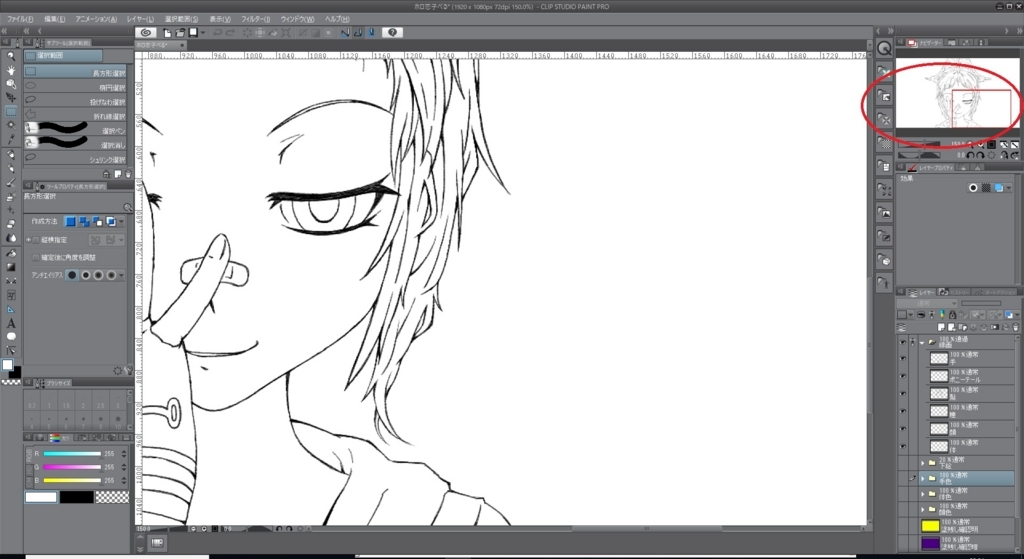Select the Eyedropper tool
This screenshot has height=559, width=1024.
click(11, 138)
